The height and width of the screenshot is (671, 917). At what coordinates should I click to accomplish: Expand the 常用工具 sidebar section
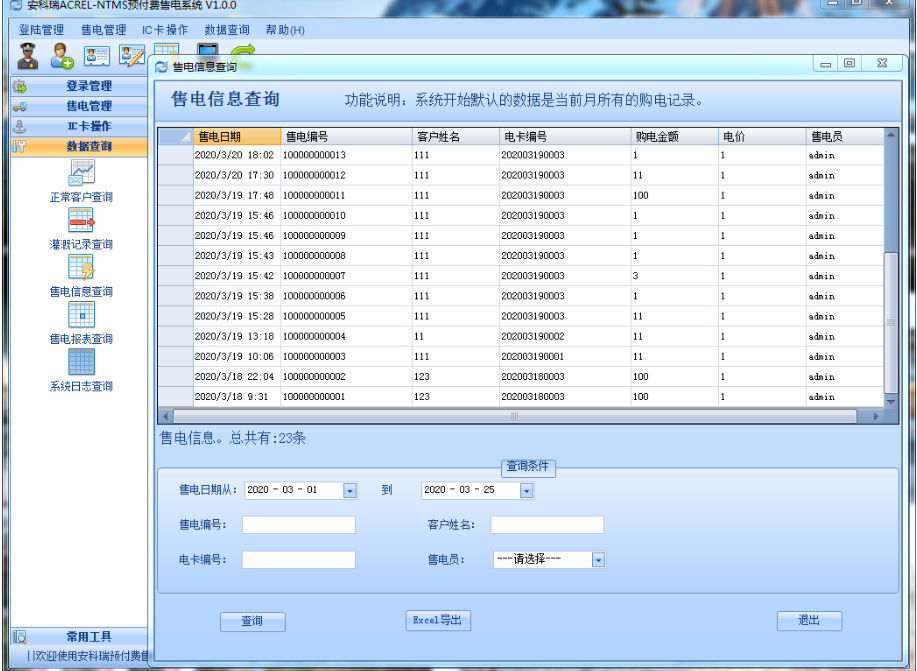coord(80,636)
